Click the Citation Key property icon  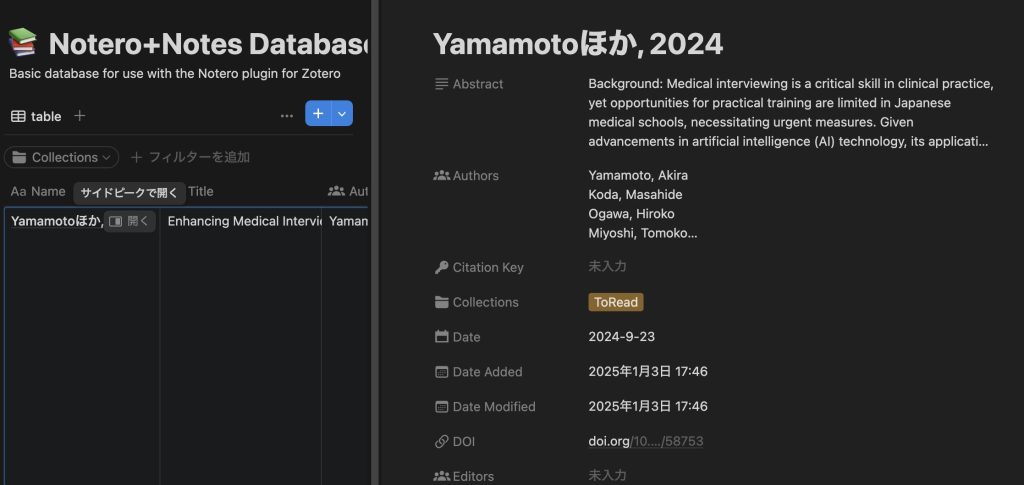coord(441,268)
